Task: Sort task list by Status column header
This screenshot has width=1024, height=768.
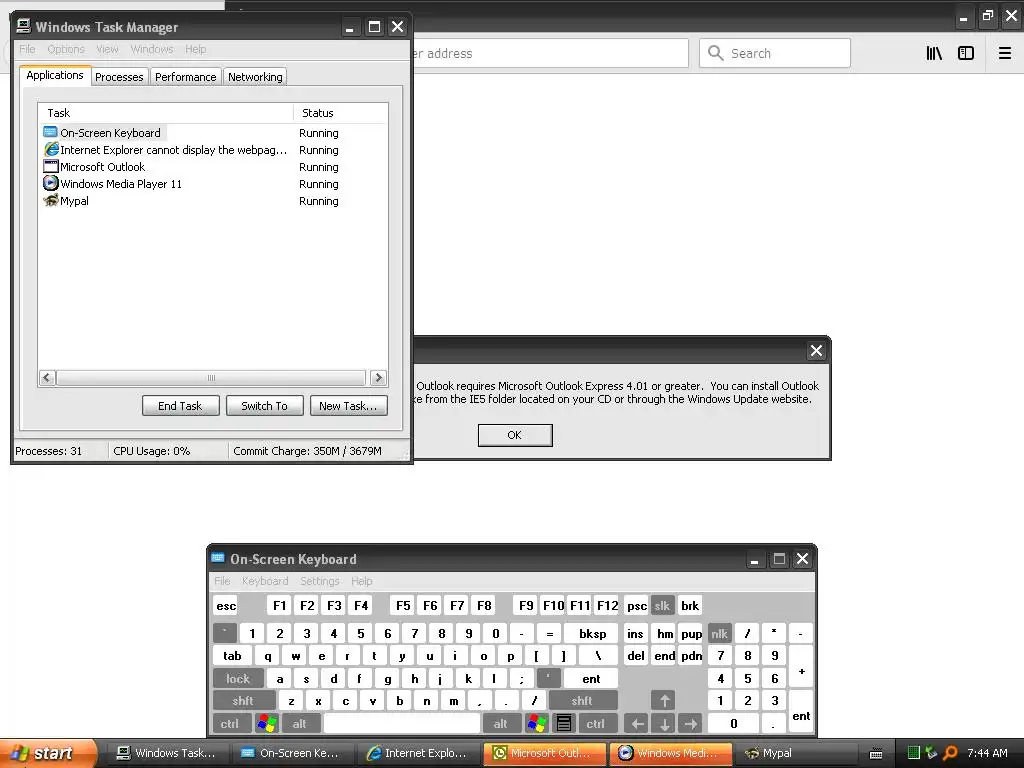Action: click(x=340, y=113)
